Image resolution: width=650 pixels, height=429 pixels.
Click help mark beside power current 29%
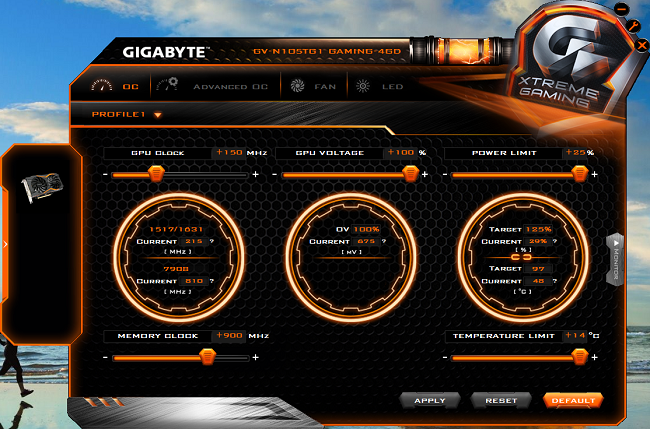pyautogui.click(x=555, y=241)
